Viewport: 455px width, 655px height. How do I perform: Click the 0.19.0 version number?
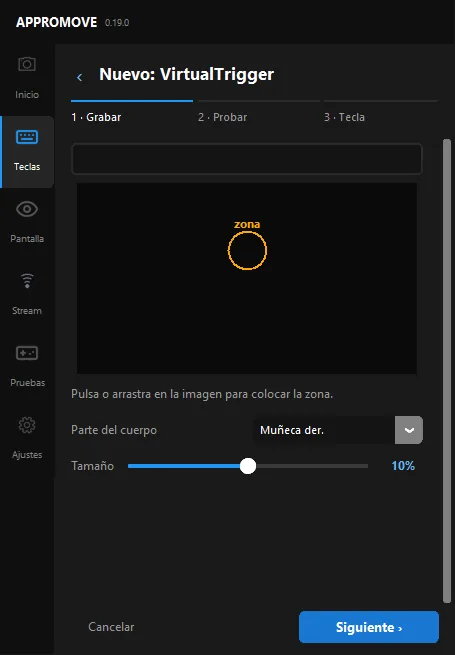tap(117, 23)
